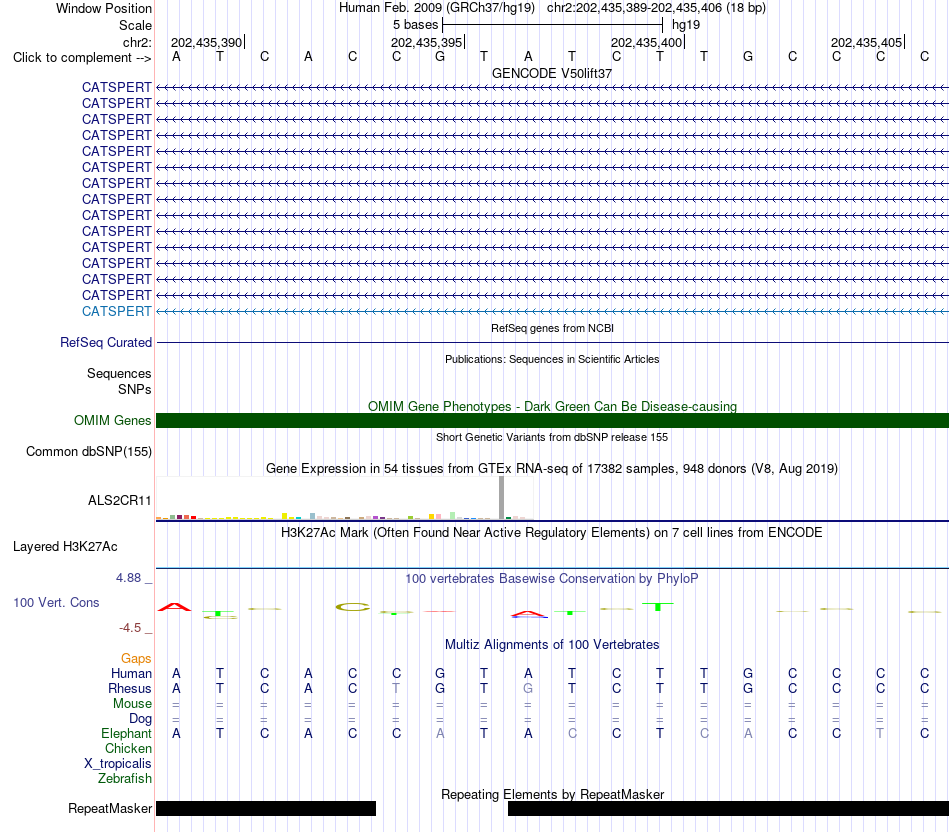950x832 pixels.
Task: Click the Human species label
Action: (x=131, y=674)
